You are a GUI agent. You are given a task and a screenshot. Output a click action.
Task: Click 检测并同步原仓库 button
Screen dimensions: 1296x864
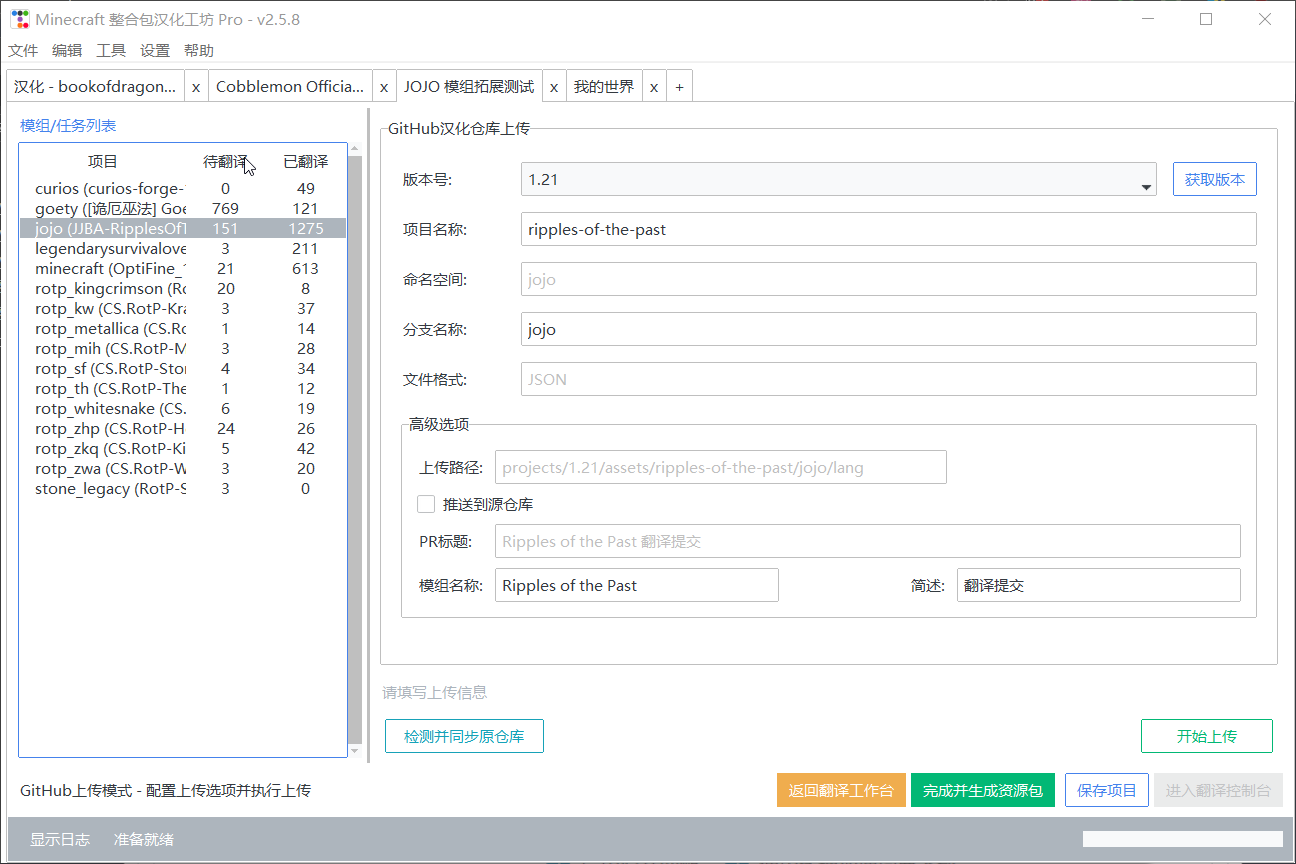tap(464, 737)
